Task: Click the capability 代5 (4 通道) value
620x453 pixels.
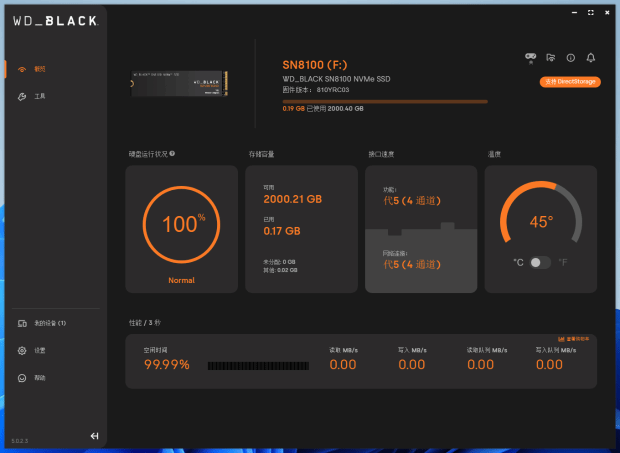Action: 412,201
